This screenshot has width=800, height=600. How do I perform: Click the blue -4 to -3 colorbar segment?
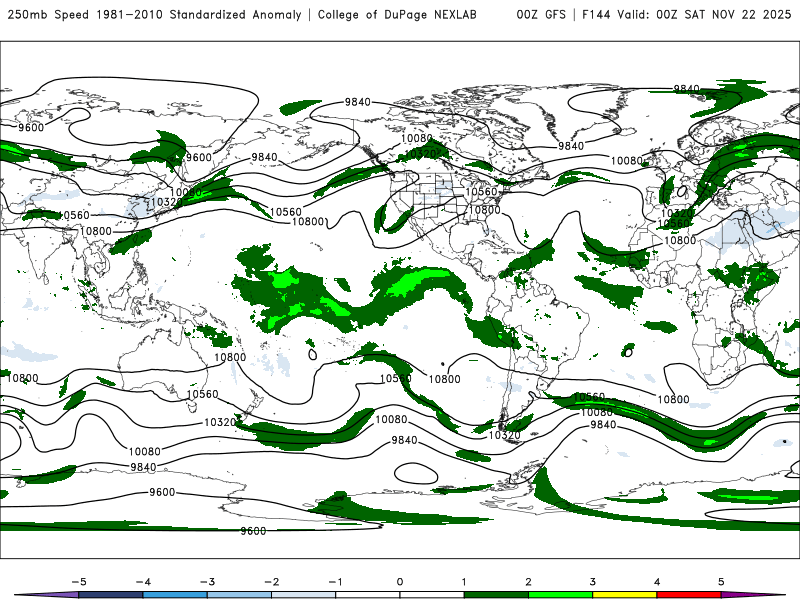coord(175,595)
